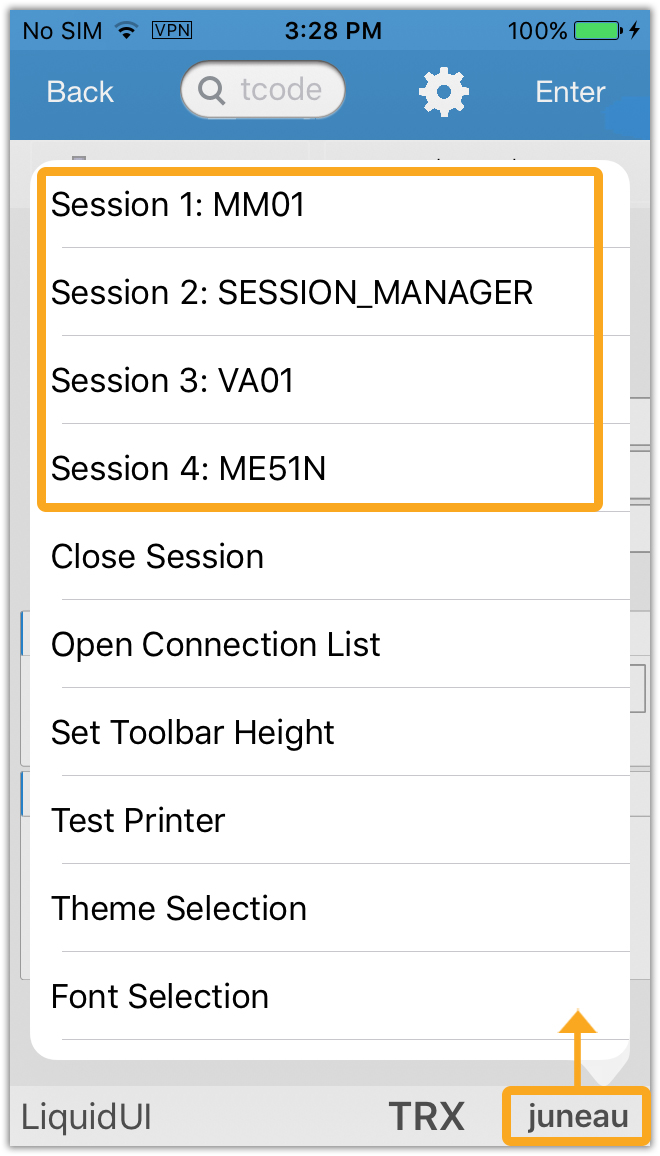Viewport: 660px width, 1156px height.
Task: Tap the VPN indicator in status bar
Action: pyautogui.click(x=171, y=31)
